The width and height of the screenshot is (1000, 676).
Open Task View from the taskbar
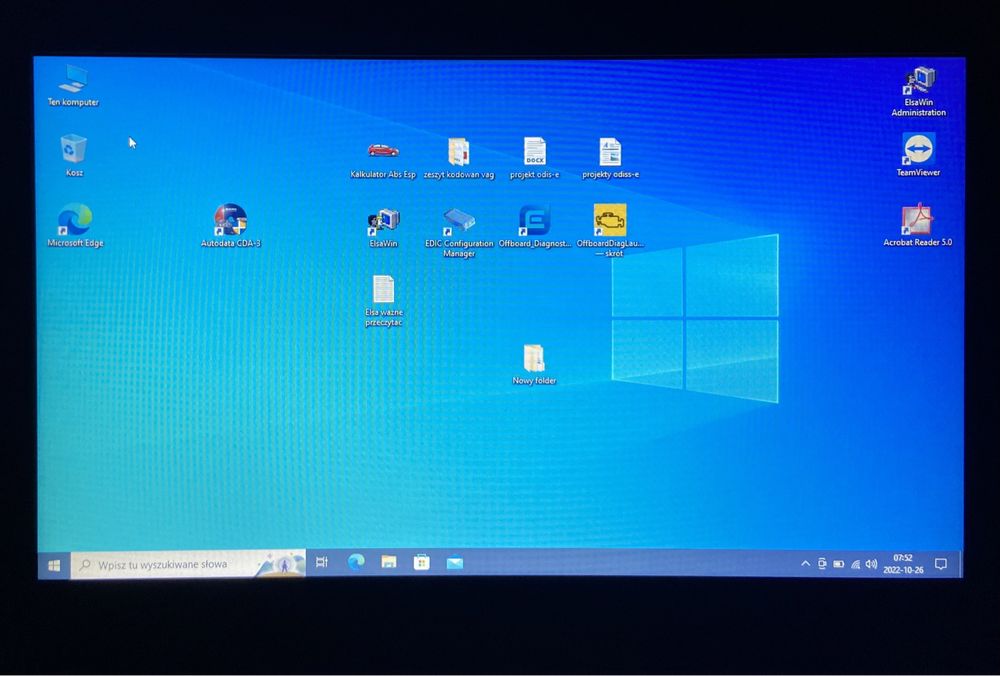point(322,562)
